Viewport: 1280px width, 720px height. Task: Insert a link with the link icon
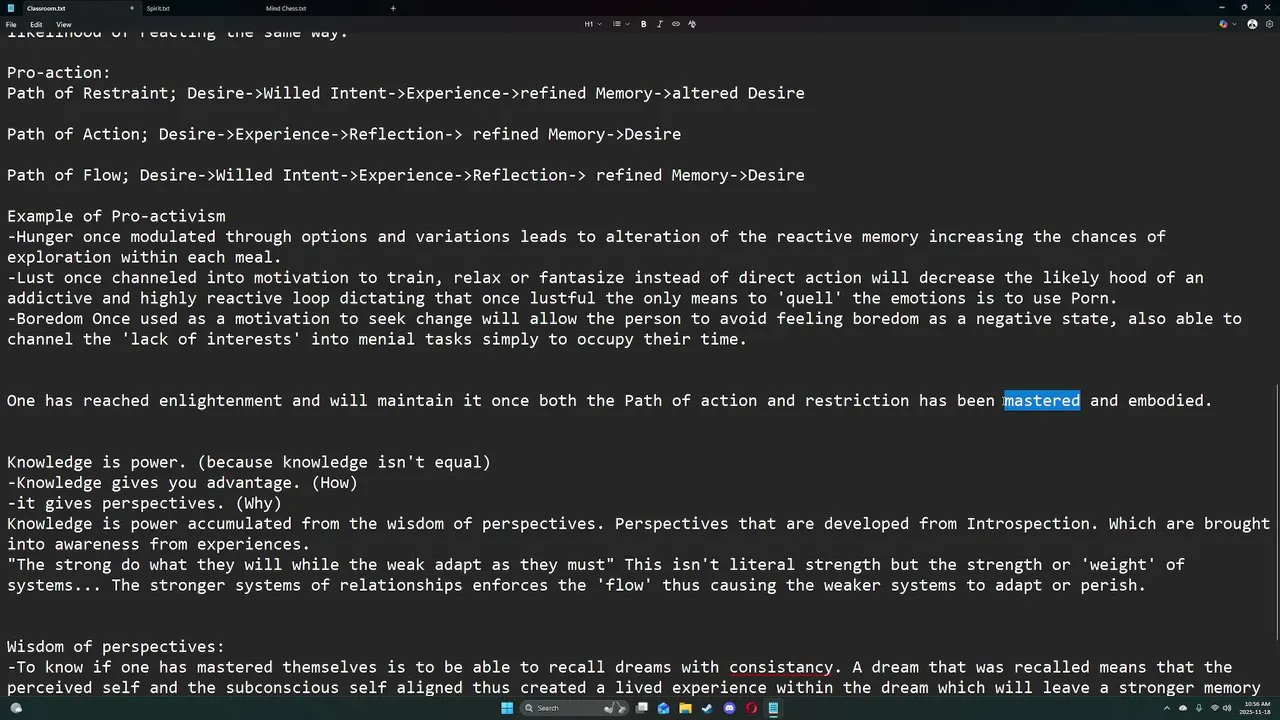[676, 24]
